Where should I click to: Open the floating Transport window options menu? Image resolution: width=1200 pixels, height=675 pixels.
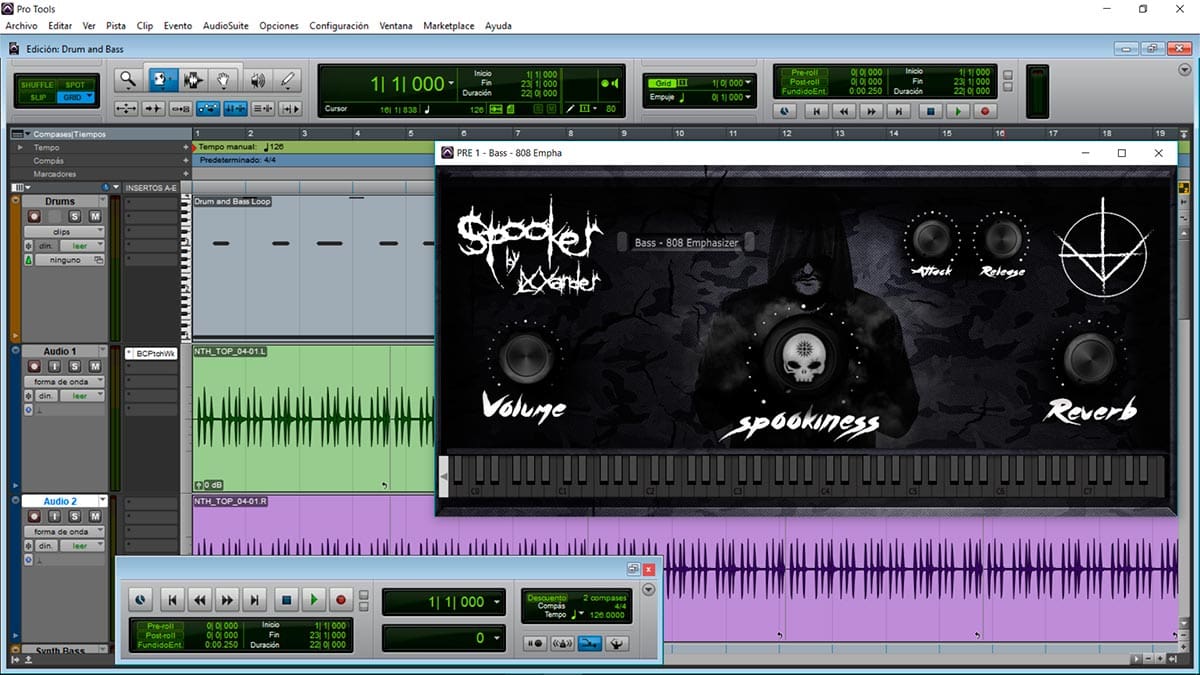[648, 589]
